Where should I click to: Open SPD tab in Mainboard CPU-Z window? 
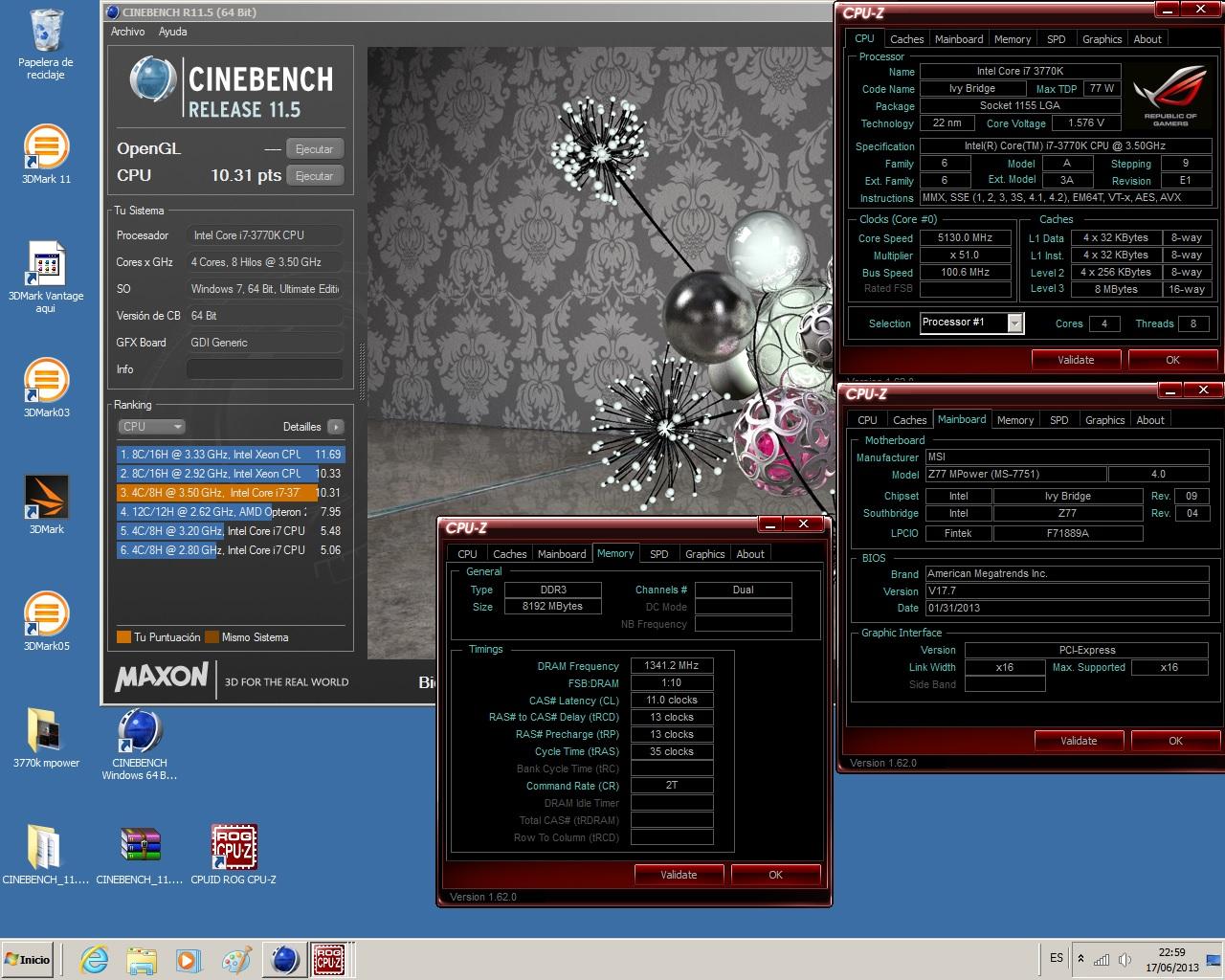(x=1059, y=420)
